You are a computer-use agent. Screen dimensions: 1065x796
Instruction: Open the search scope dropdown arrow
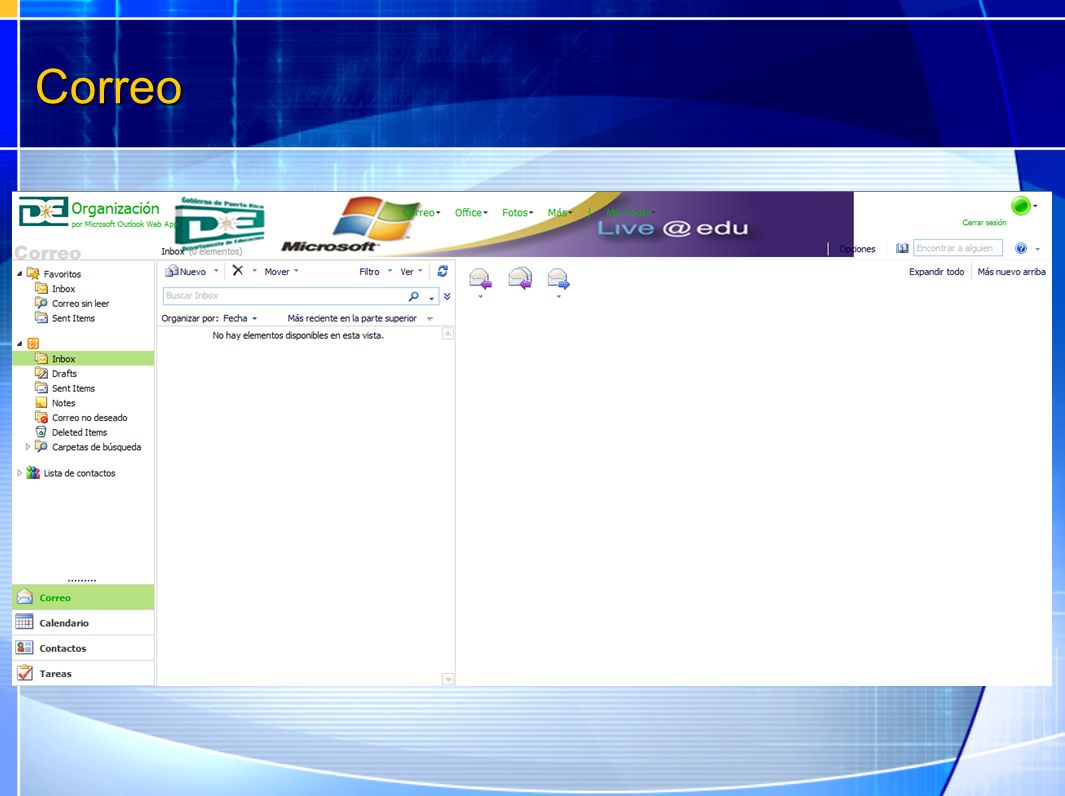click(431, 297)
